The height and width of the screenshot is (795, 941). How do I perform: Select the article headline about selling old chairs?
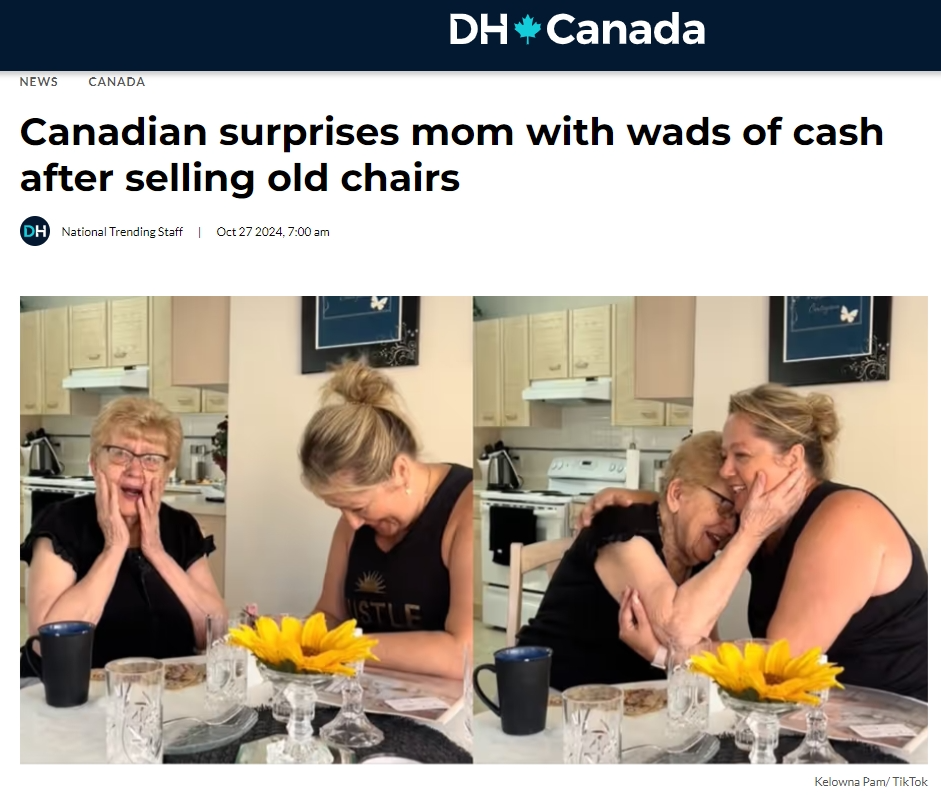tap(451, 154)
